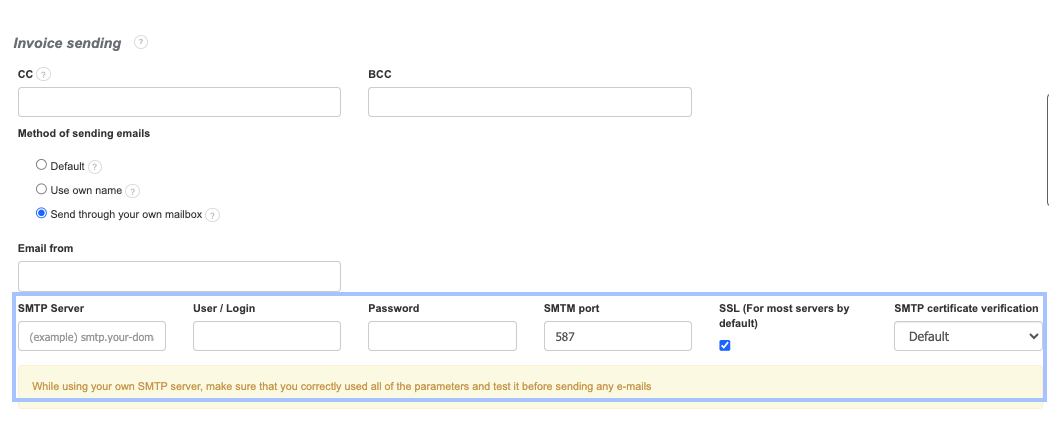Select the Password input field
This screenshot has width=1049, height=435.
(x=442, y=336)
